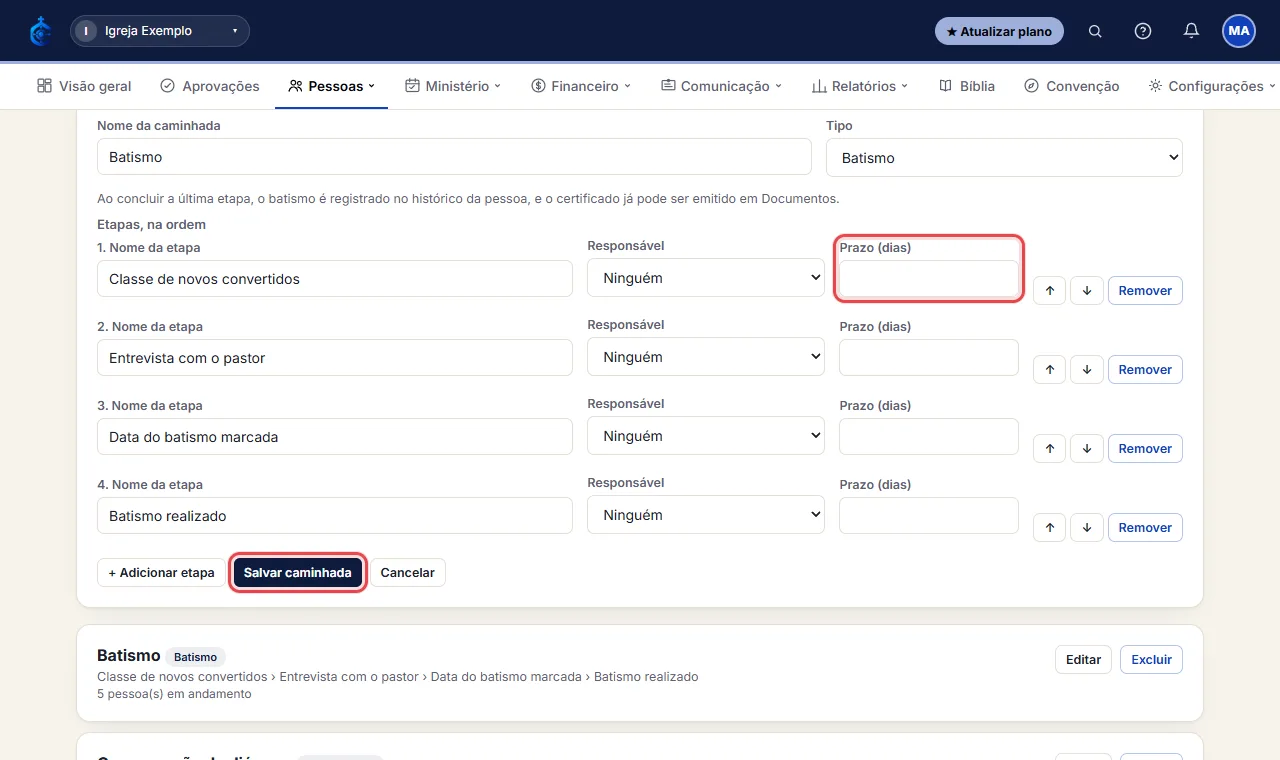1280x760 pixels.
Task: Click Cancelar button
Action: (x=408, y=573)
